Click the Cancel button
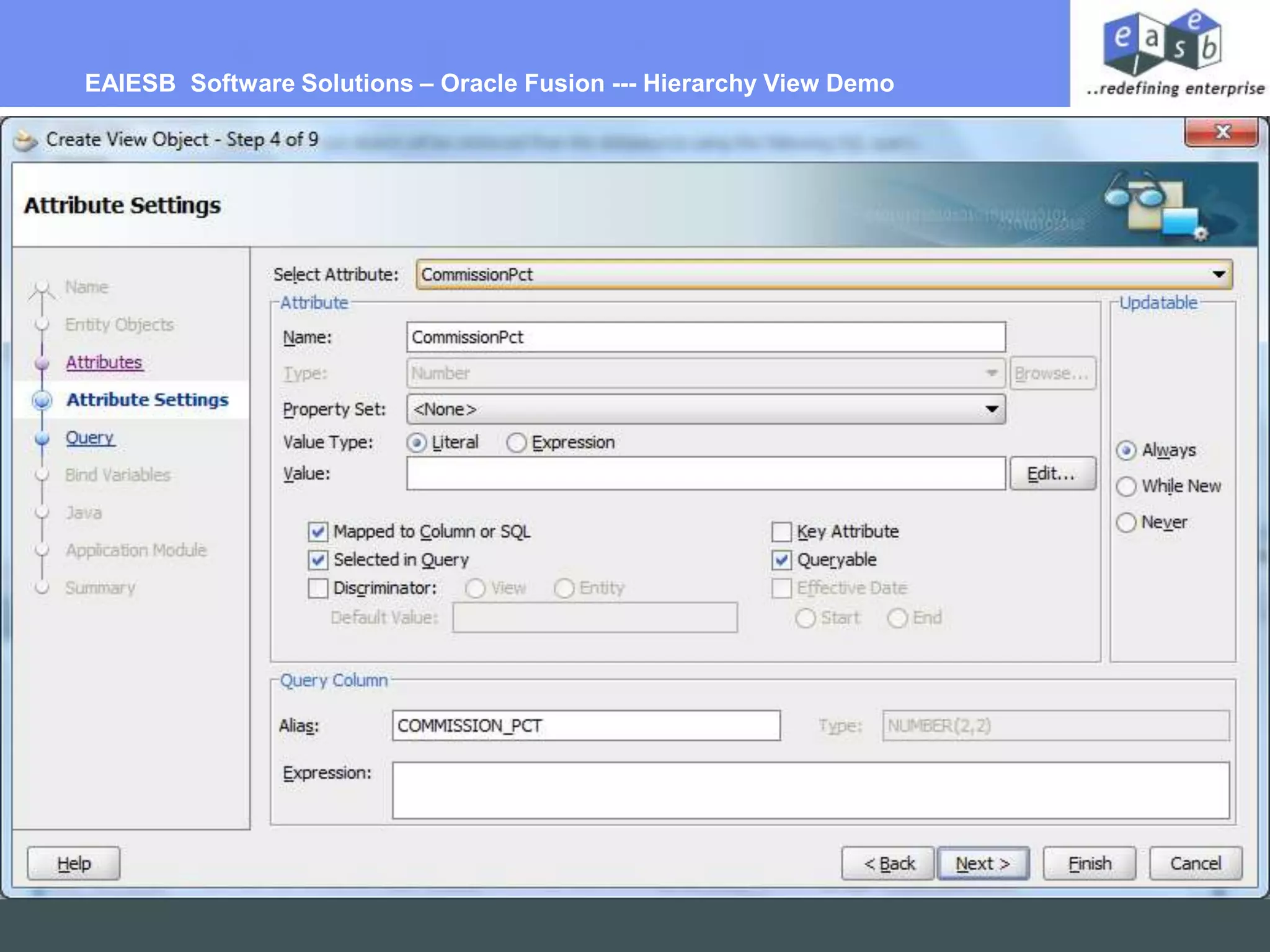1270x952 pixels. click(x=1196, y=863)
